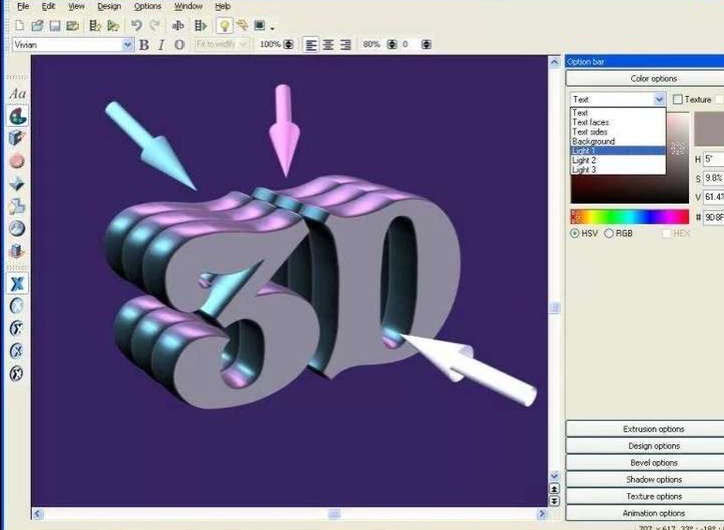Open the arrow beside the display screen icon
This screenshot has width=724, height=530.
(272, 28)
